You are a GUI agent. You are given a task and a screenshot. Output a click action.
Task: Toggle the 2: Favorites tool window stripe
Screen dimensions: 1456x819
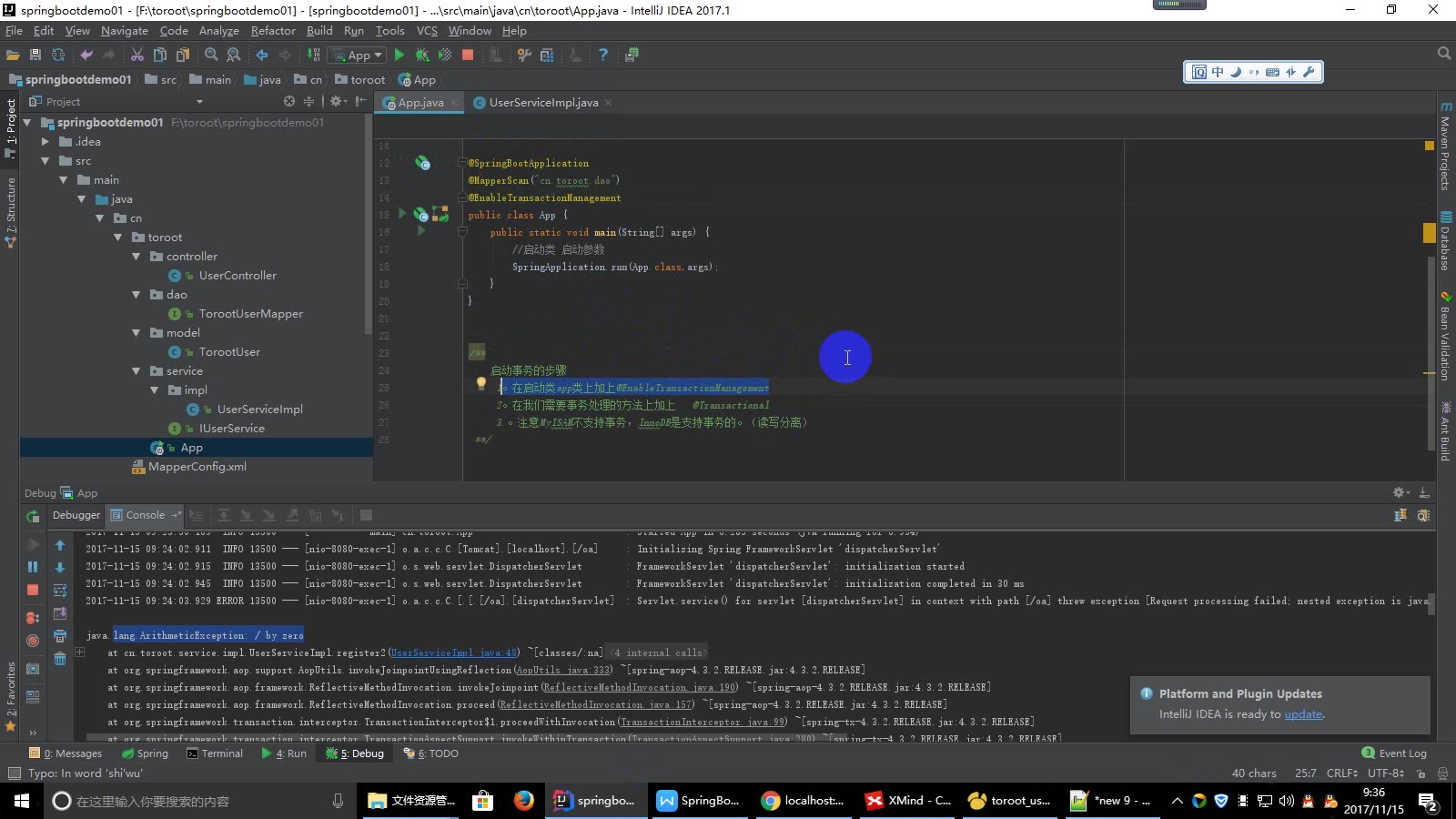pyautogui.click(x=11, y=697)
